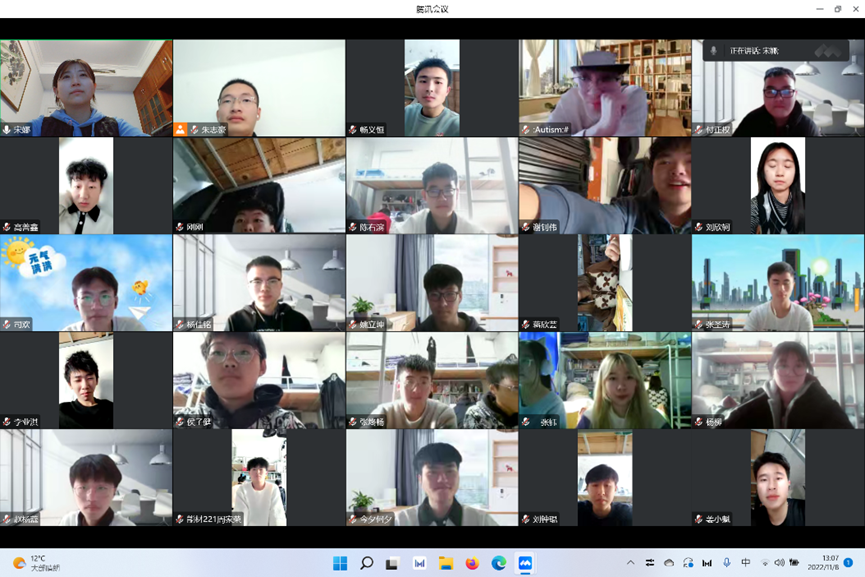
Task: Open the 12°C weather widget
Action: (x=36, y=563)
